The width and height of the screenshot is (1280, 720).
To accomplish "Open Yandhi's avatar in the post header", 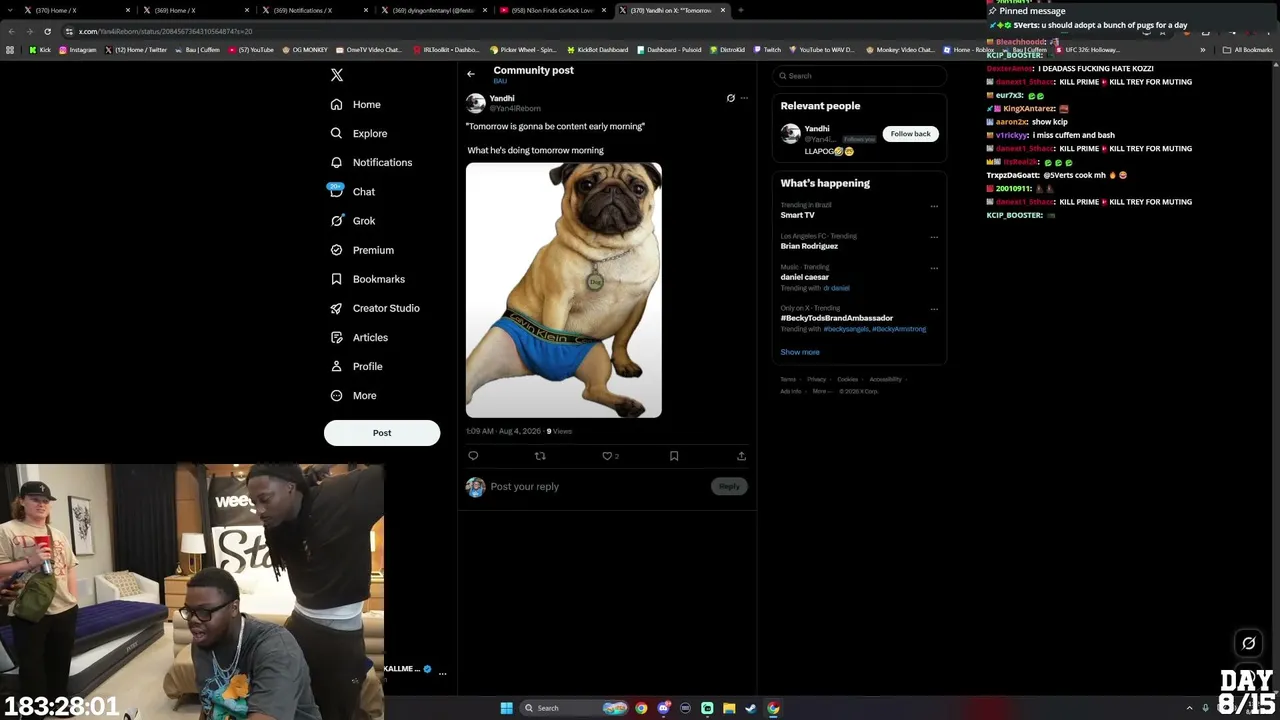I will [x=476, y=103].
